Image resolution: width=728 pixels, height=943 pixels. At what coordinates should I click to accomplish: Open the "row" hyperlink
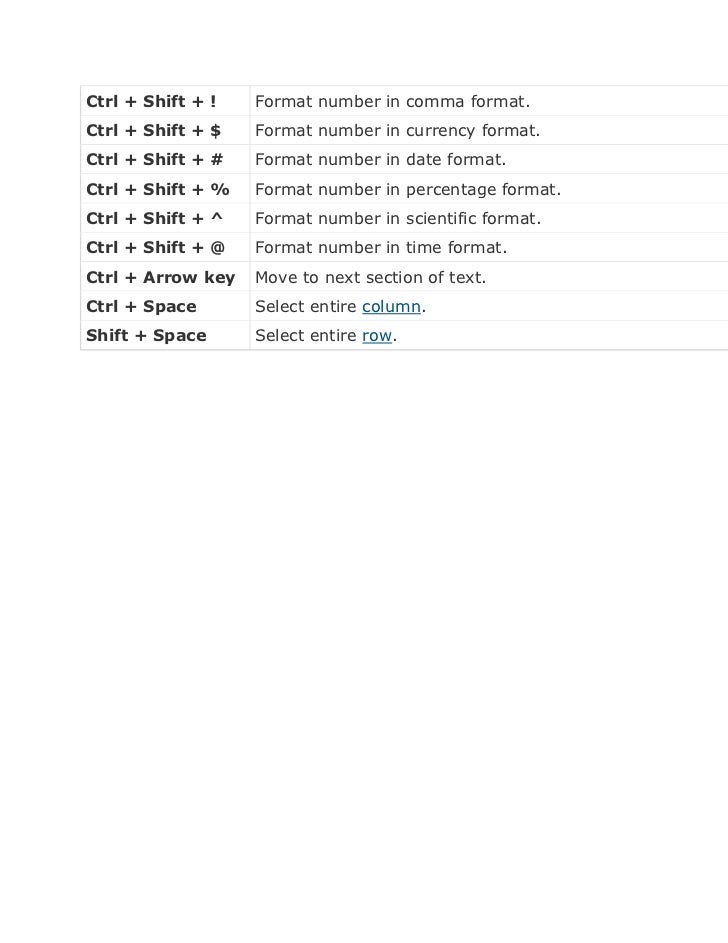pyautogui.click(x=377, y=336)
